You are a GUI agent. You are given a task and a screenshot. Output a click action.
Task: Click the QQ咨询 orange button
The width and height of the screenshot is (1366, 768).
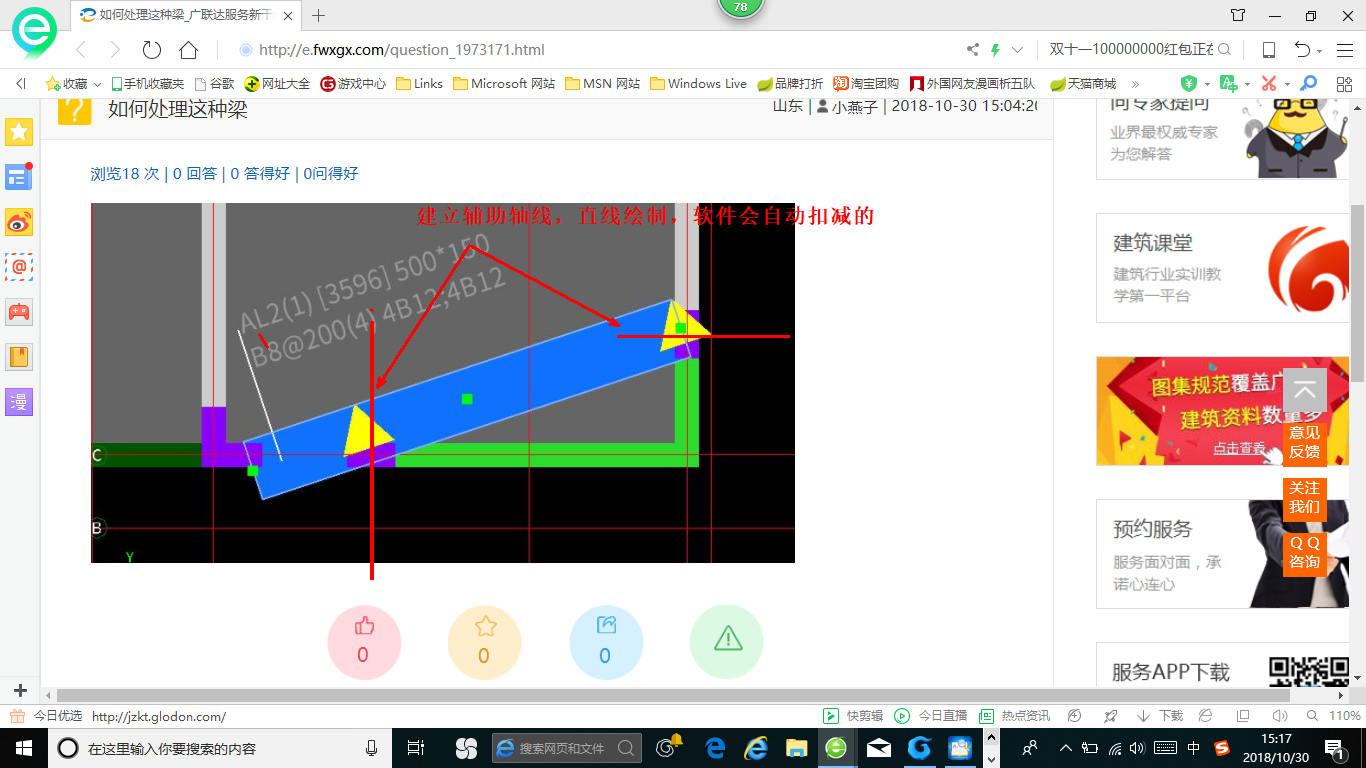point(1304,552)
